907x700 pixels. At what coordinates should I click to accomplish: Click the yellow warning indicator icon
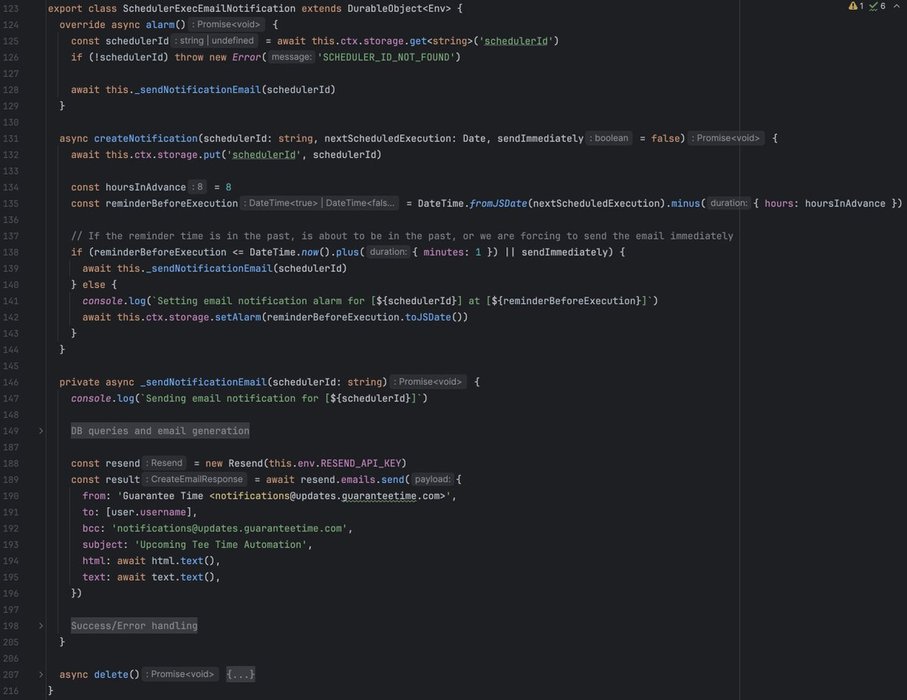(x=853, y=6)
